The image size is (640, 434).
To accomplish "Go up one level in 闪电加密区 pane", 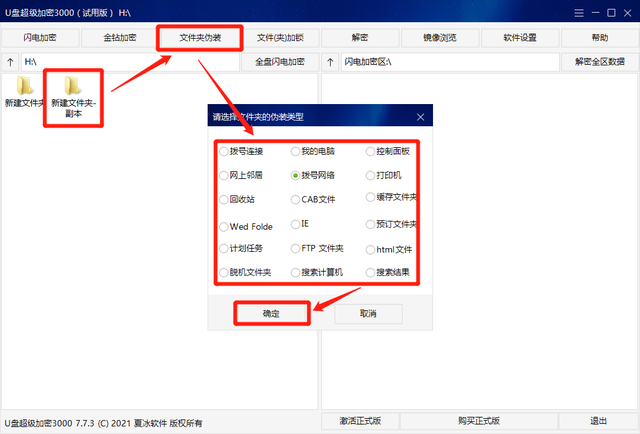I will tap(330, 62).
